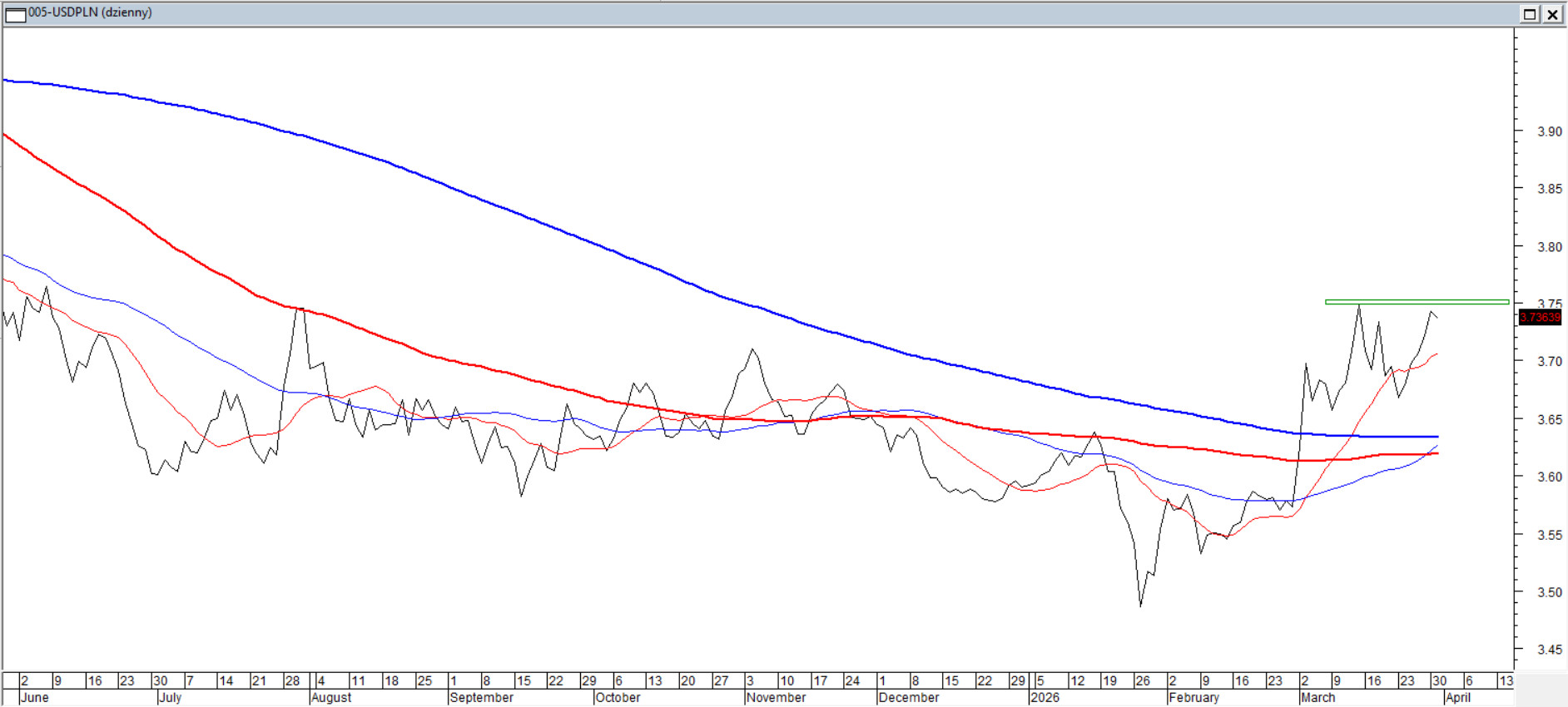The width and height of the screenshot is (1568, 707).
Task: Click the 2026 year label on the time axis
Action: pos(1045,698)
